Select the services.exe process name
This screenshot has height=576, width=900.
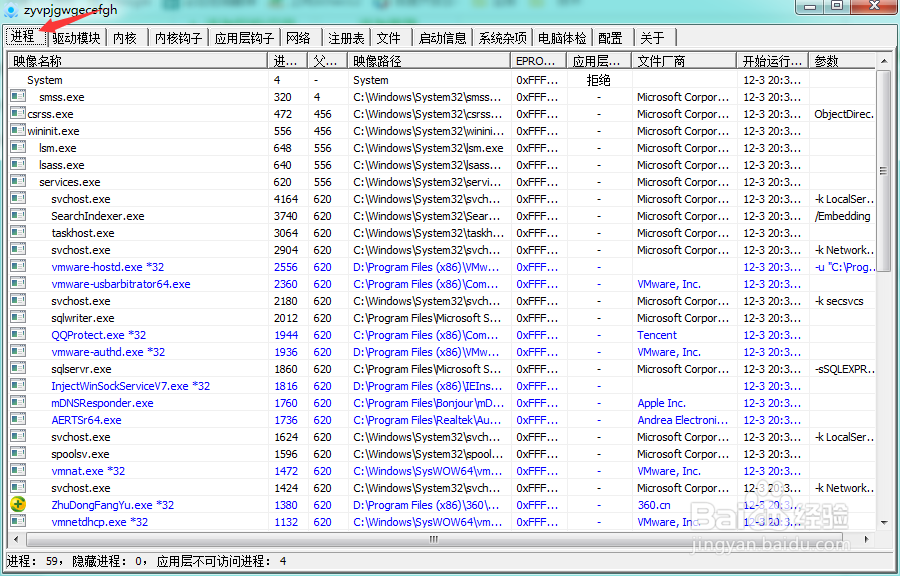(x=69, y=182)
